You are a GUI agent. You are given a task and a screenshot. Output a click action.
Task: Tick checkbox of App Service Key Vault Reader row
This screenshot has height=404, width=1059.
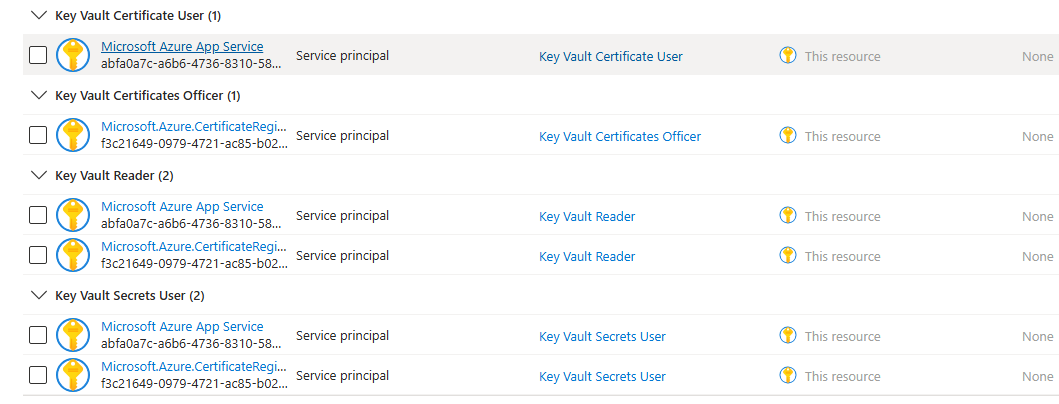38,215
